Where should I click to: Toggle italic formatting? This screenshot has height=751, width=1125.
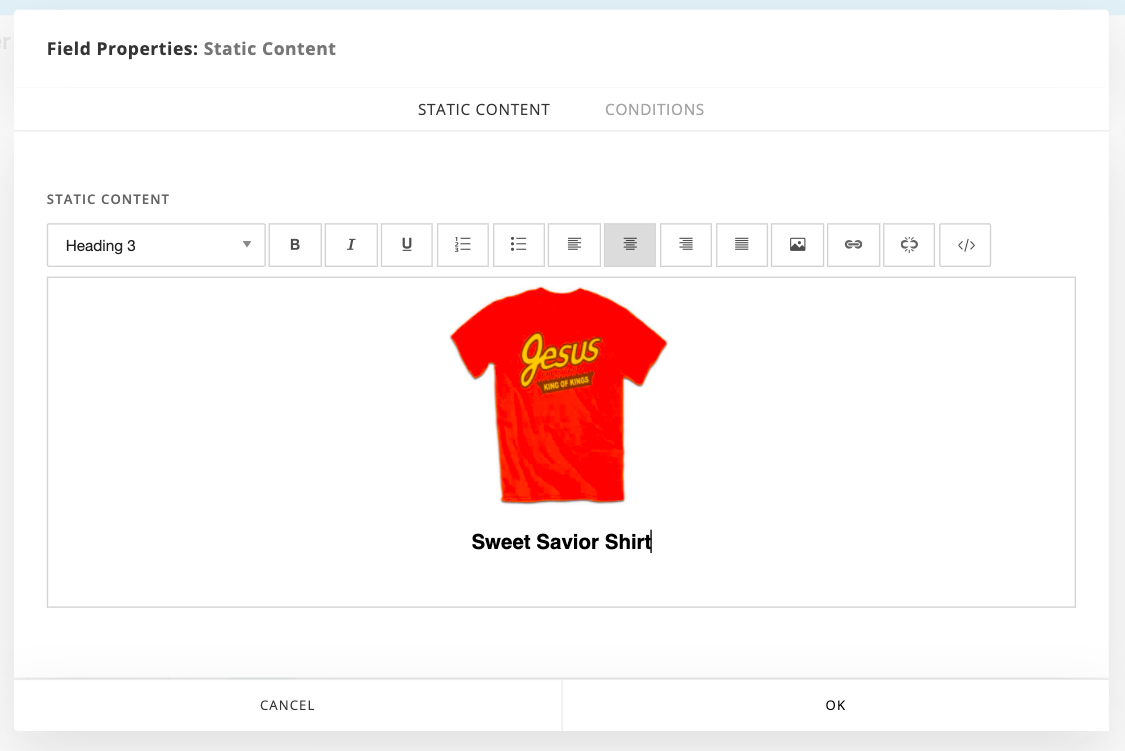(351, 245)
